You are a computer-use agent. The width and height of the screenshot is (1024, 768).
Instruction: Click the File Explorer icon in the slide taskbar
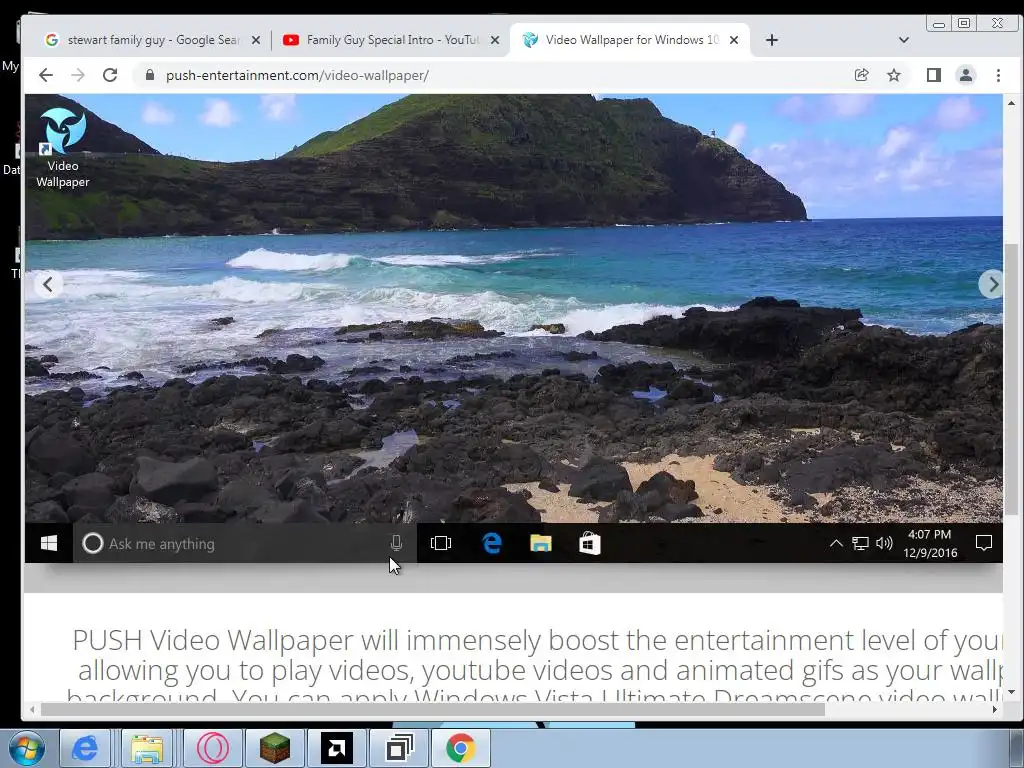(x=541, y=543)
